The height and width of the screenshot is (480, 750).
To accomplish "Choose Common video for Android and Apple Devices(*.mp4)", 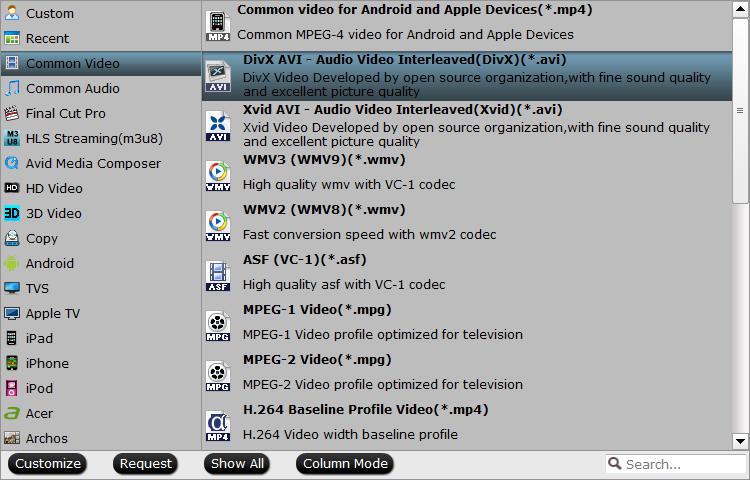I will [x=467, y=26].
